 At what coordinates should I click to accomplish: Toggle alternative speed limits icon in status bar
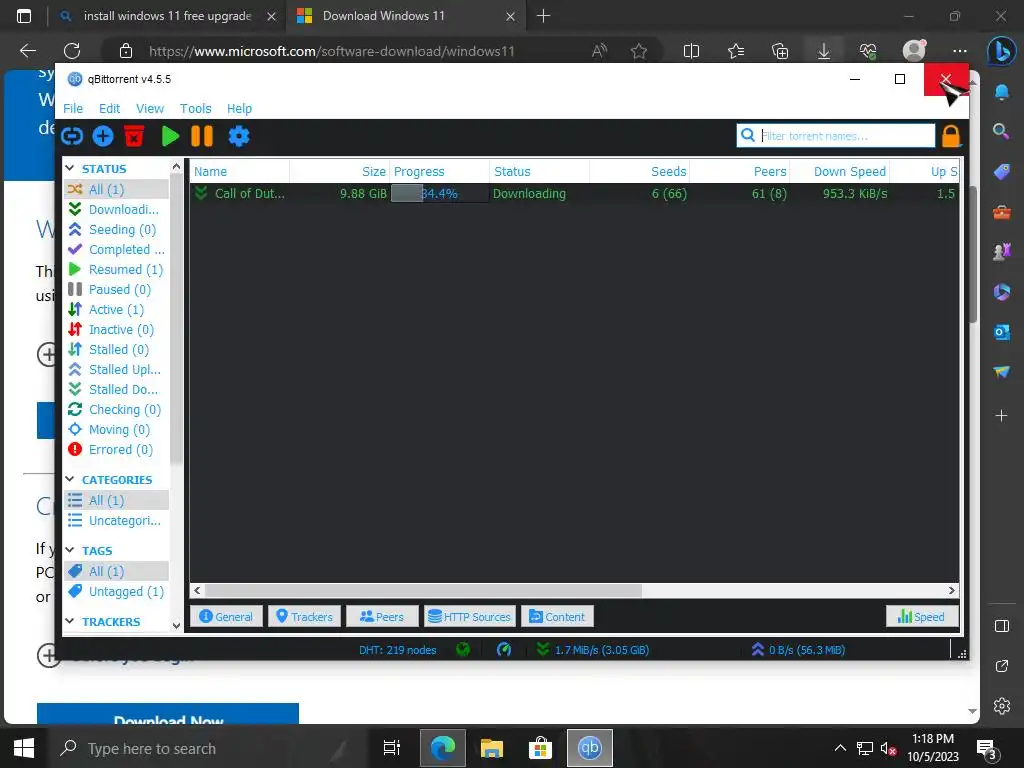[x=504, y=650]
